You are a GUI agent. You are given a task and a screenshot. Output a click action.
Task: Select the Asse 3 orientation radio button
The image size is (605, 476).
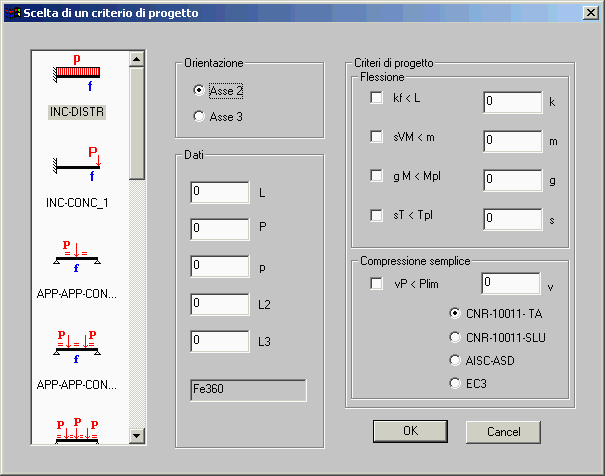click(198, 117)
